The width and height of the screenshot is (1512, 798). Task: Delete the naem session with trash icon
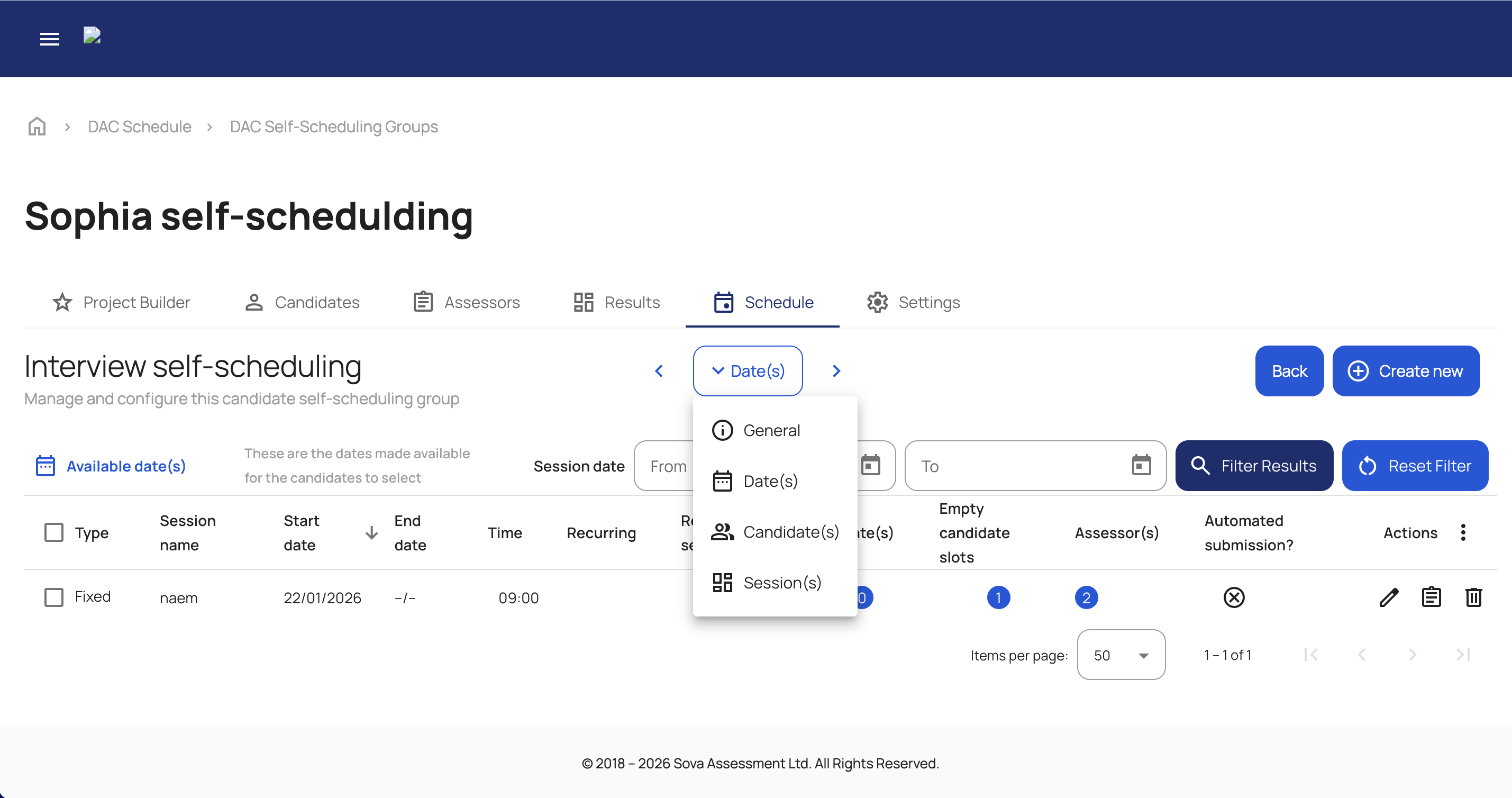pos(1473,597)
